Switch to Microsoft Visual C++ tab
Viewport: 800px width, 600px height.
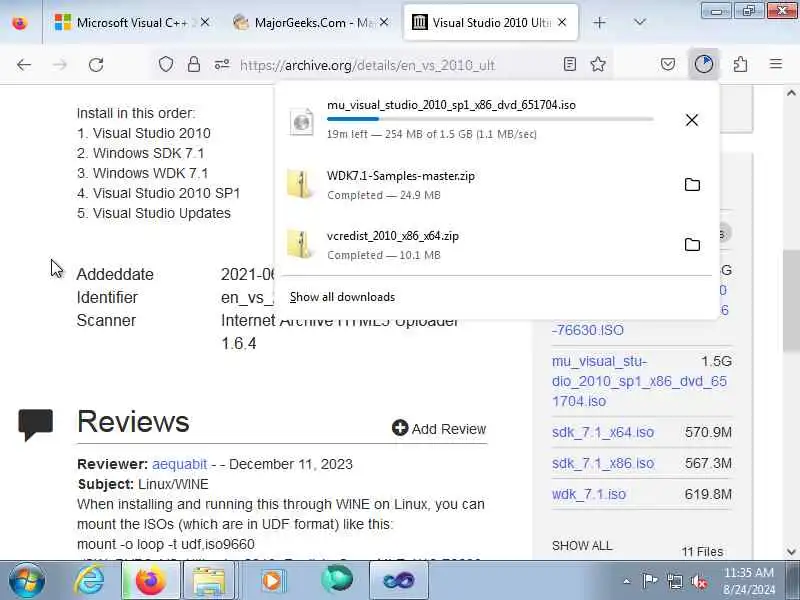[x=132, y=22]
